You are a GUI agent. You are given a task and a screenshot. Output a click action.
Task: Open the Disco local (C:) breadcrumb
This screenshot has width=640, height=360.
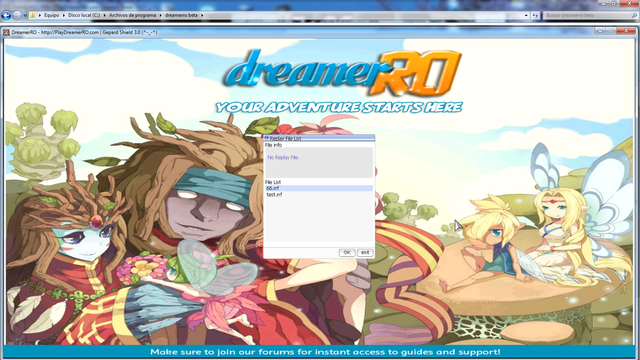84,15
